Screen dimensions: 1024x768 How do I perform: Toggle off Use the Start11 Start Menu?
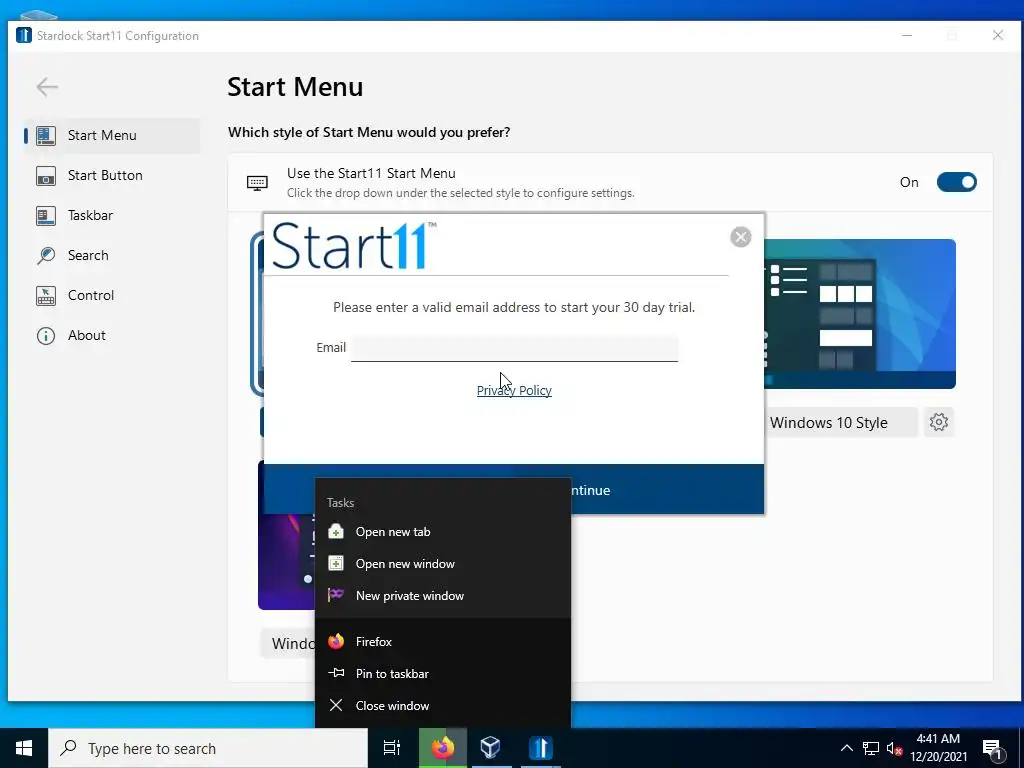coord(956,182)
